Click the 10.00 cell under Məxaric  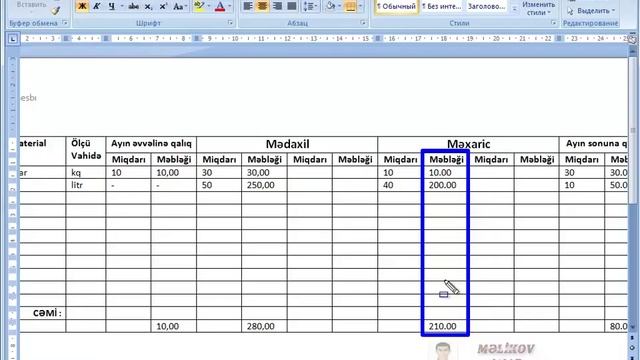coord(445,173)
